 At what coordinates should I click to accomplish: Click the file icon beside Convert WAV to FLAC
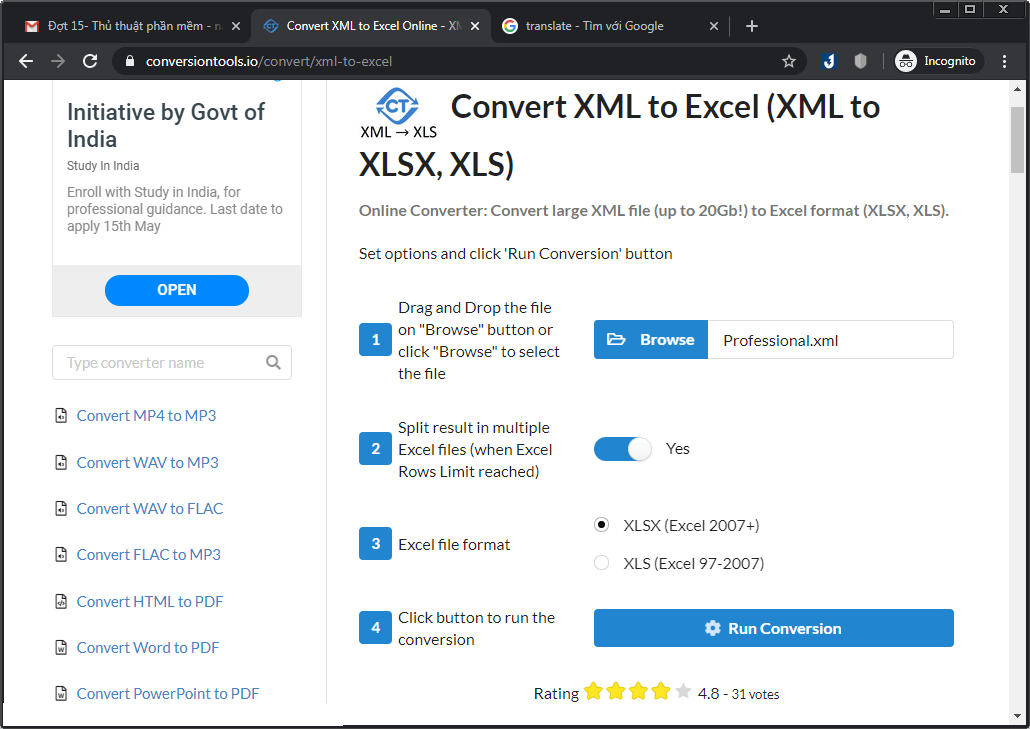(x=61, y=508)
